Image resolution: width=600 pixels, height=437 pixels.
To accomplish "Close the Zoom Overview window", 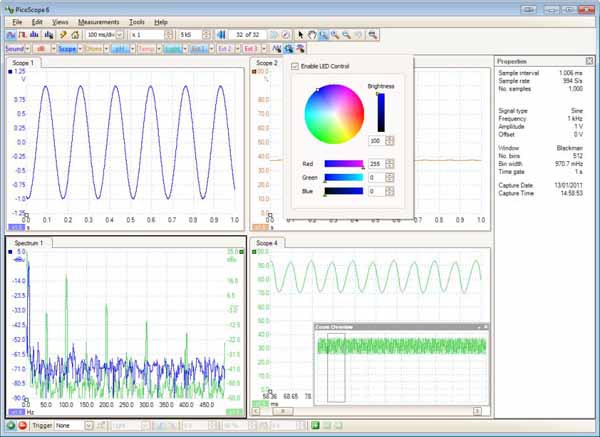I will tap(486, 327).
